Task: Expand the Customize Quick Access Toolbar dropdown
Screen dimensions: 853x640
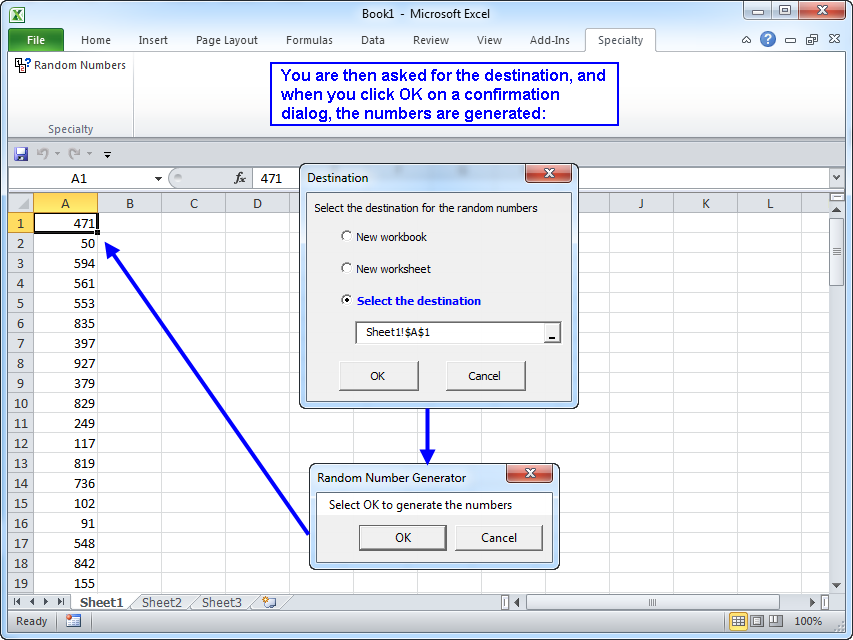Action: 108,154
